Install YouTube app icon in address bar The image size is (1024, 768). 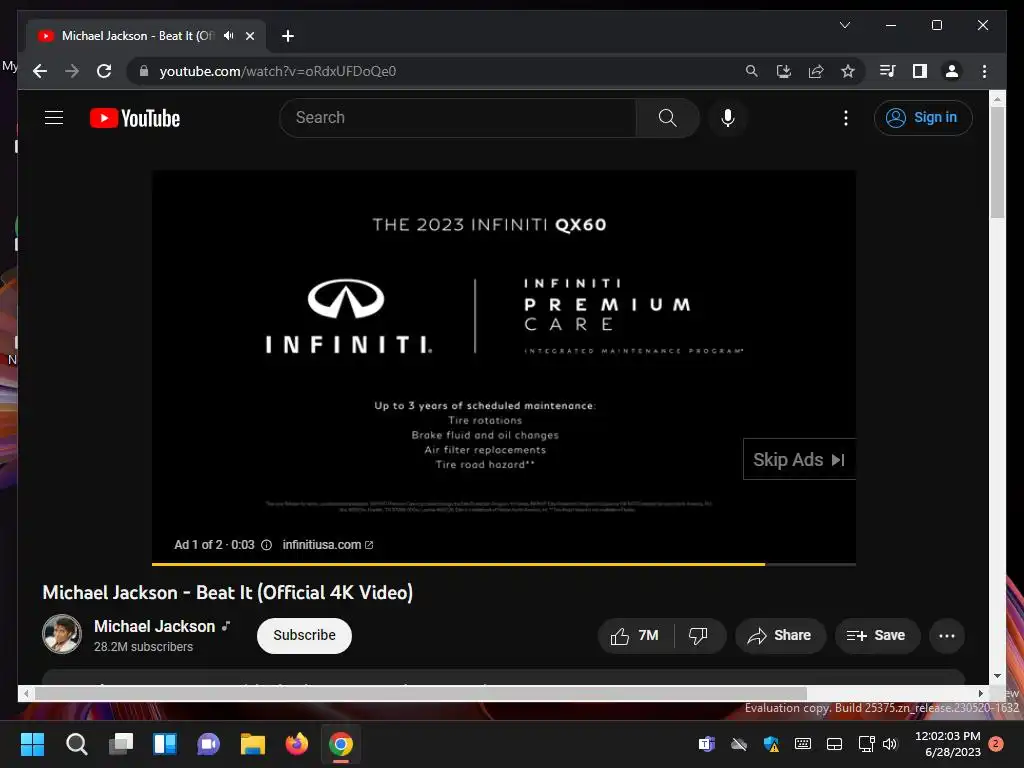(784, 71)
